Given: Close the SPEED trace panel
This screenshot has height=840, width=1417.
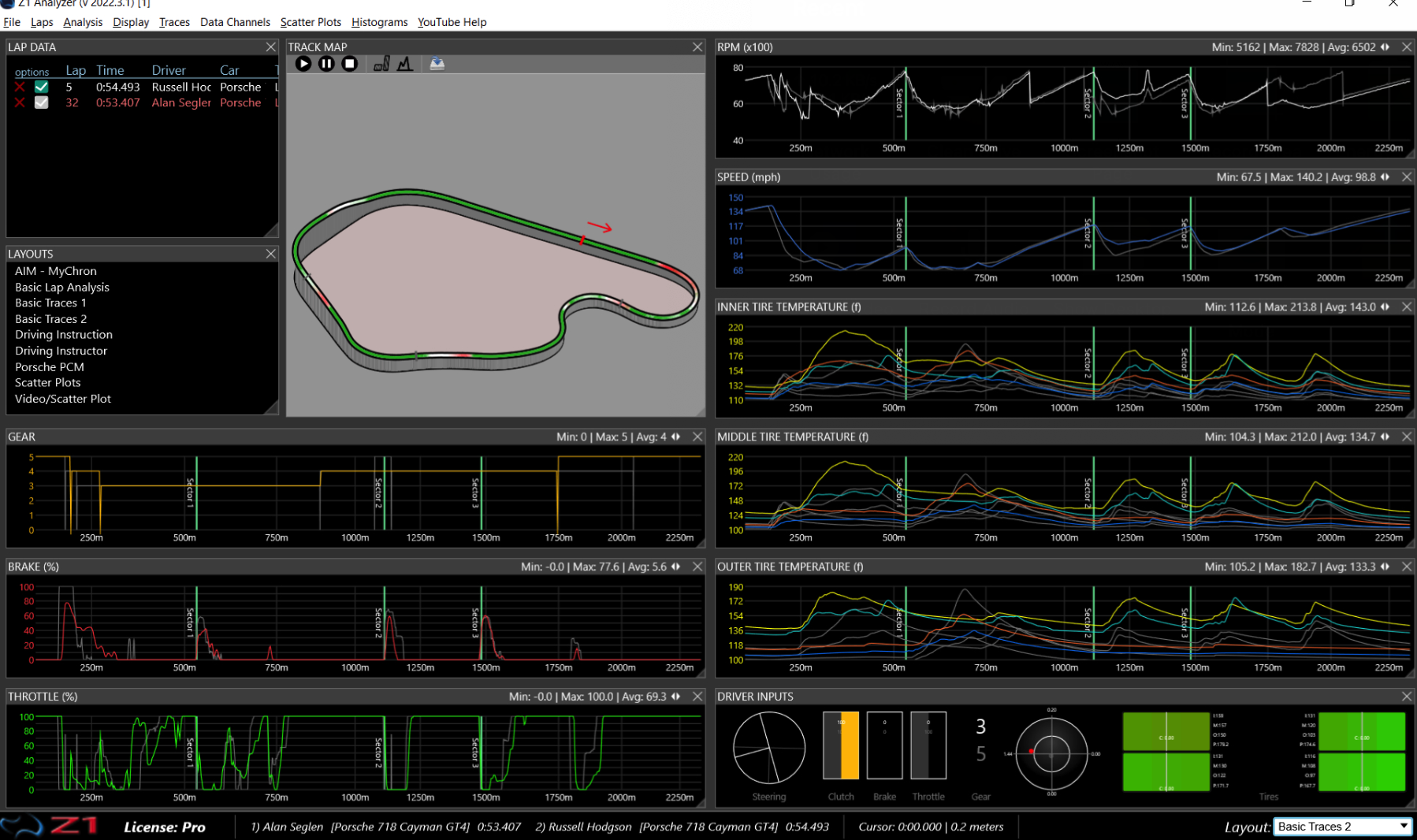Looking at the screenshot, I should click(x=1407, y=177).
